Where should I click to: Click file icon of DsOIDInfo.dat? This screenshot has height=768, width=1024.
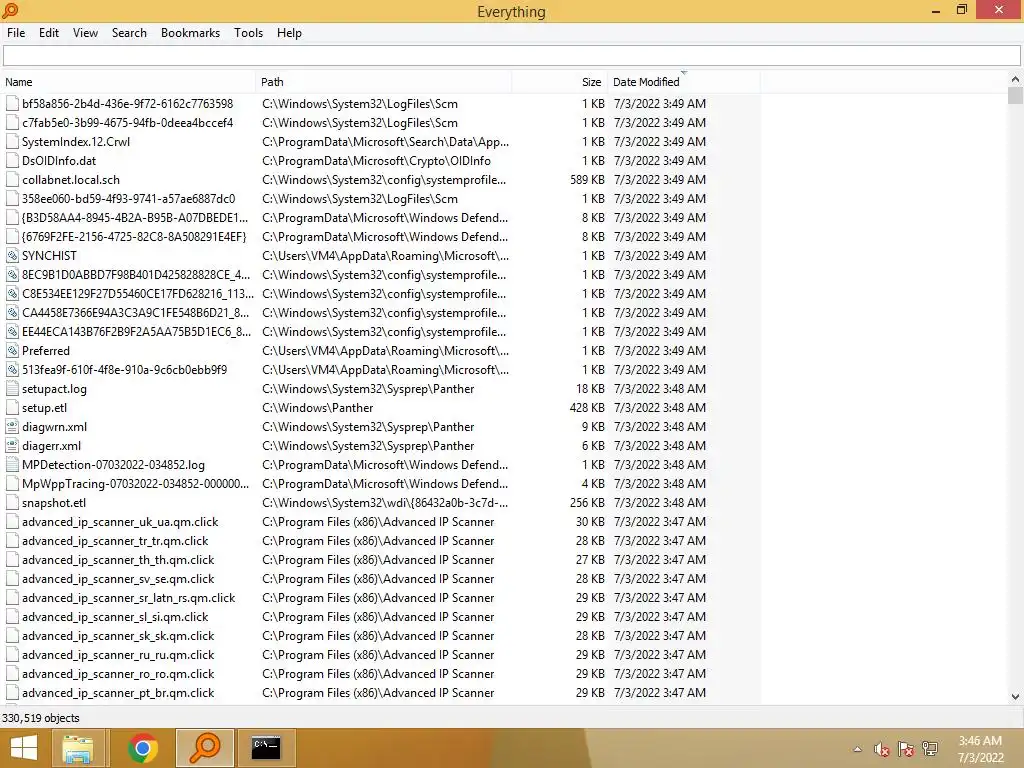(12, 161)
